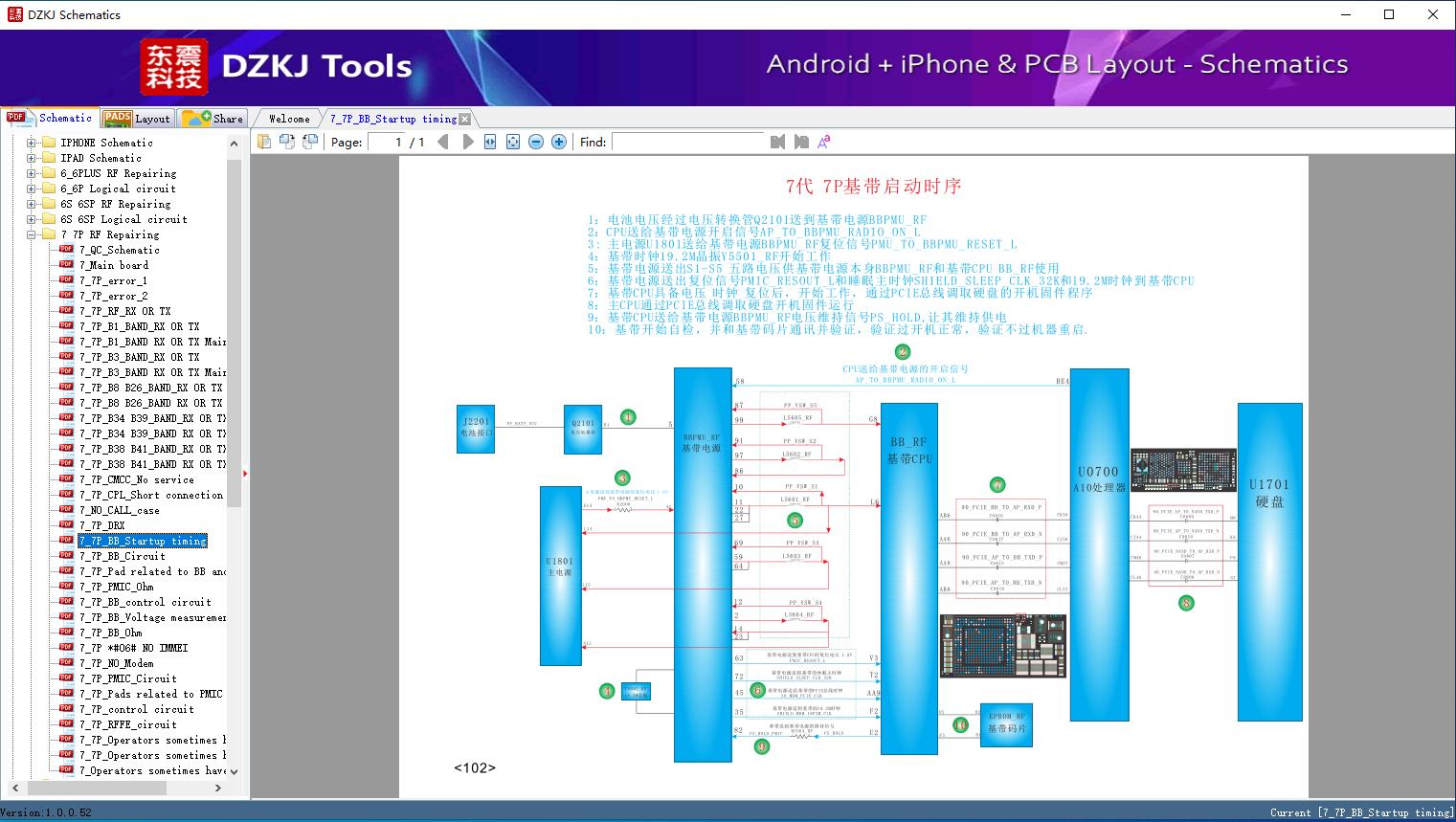
Task: Zoom in with the plus icon
Action: [559, 142]
